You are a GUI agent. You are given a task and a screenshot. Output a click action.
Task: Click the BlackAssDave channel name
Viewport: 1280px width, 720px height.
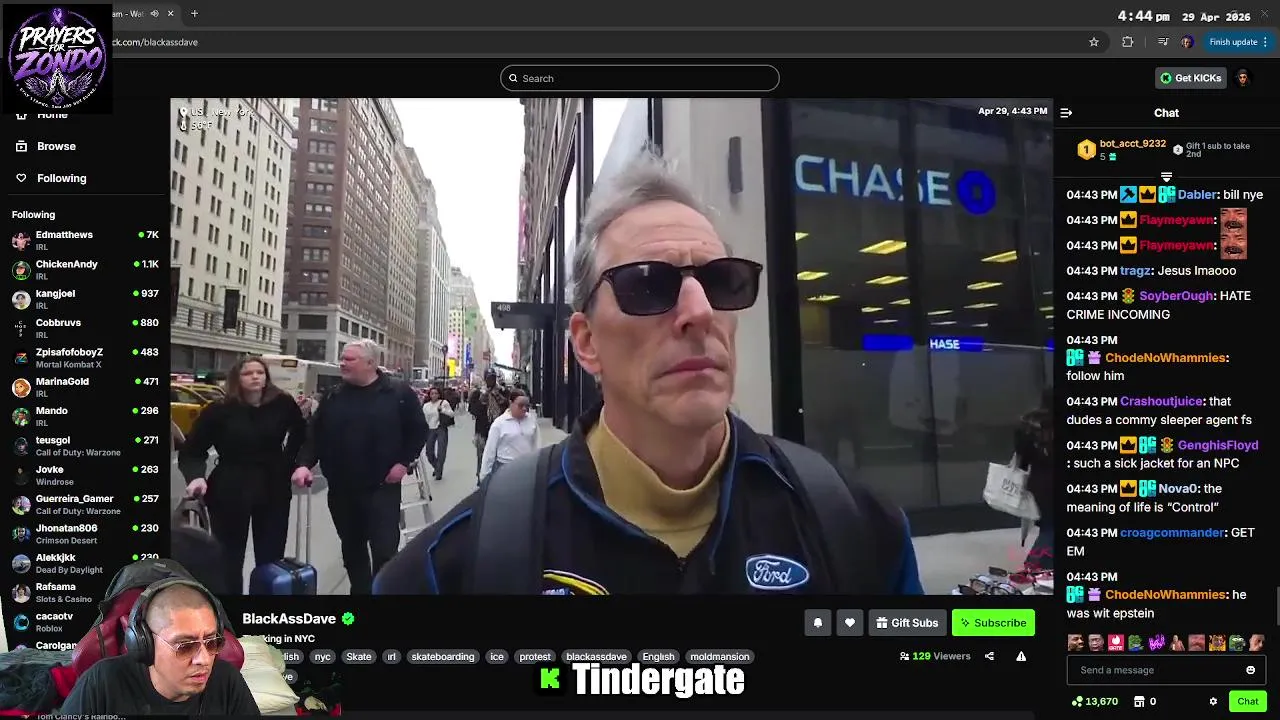click(289, 619)
